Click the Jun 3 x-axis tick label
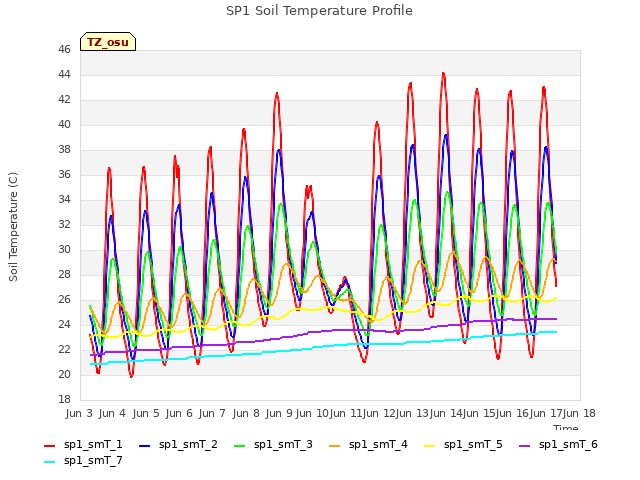Screen dimensions: 640x480 [x=79, y=413]
